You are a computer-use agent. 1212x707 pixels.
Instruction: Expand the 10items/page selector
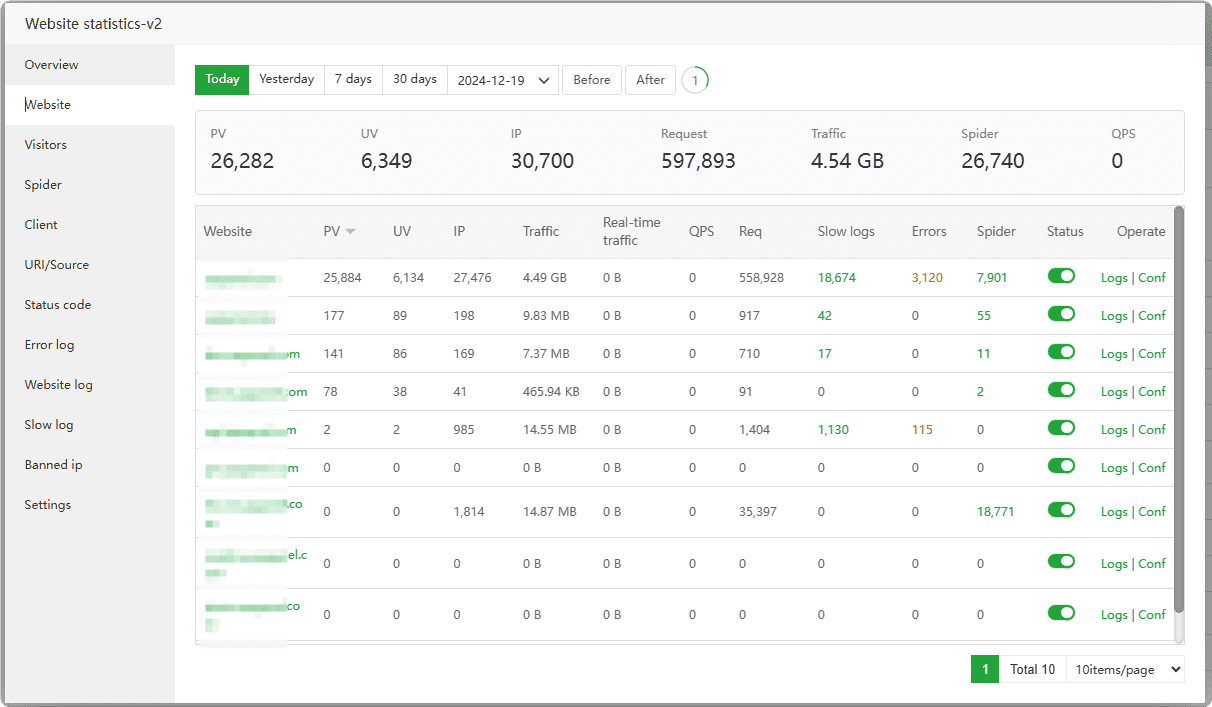pyautogui.click(x=1125, y=669)
